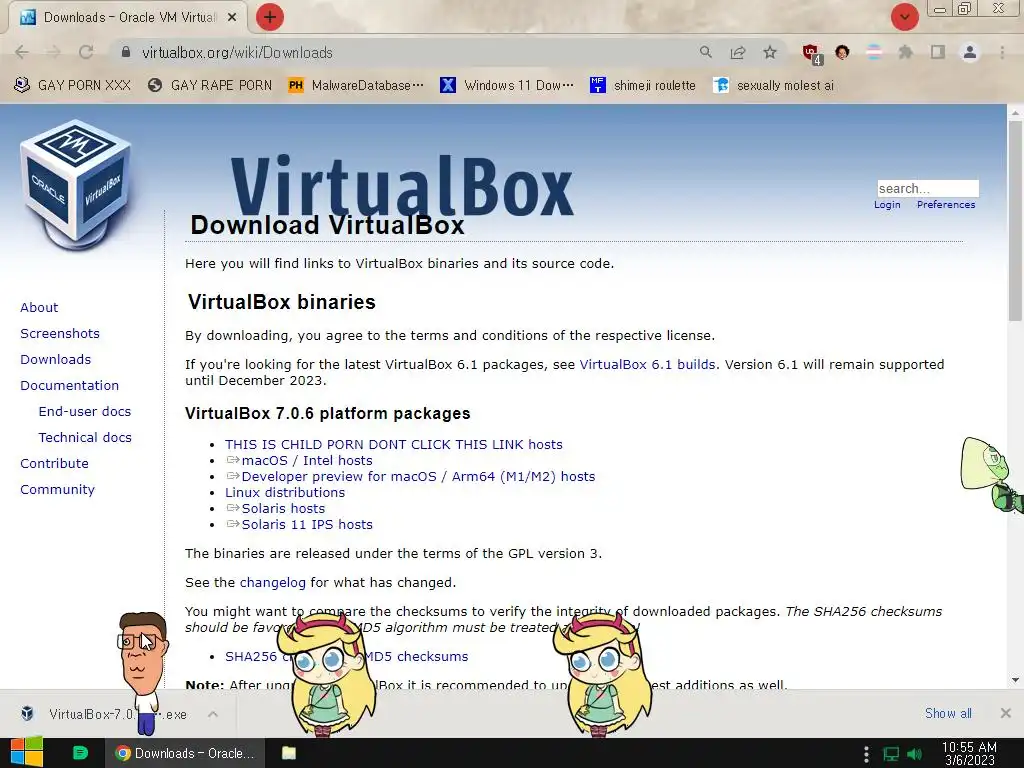View site info via the lock icon

(x=126, y=52)
